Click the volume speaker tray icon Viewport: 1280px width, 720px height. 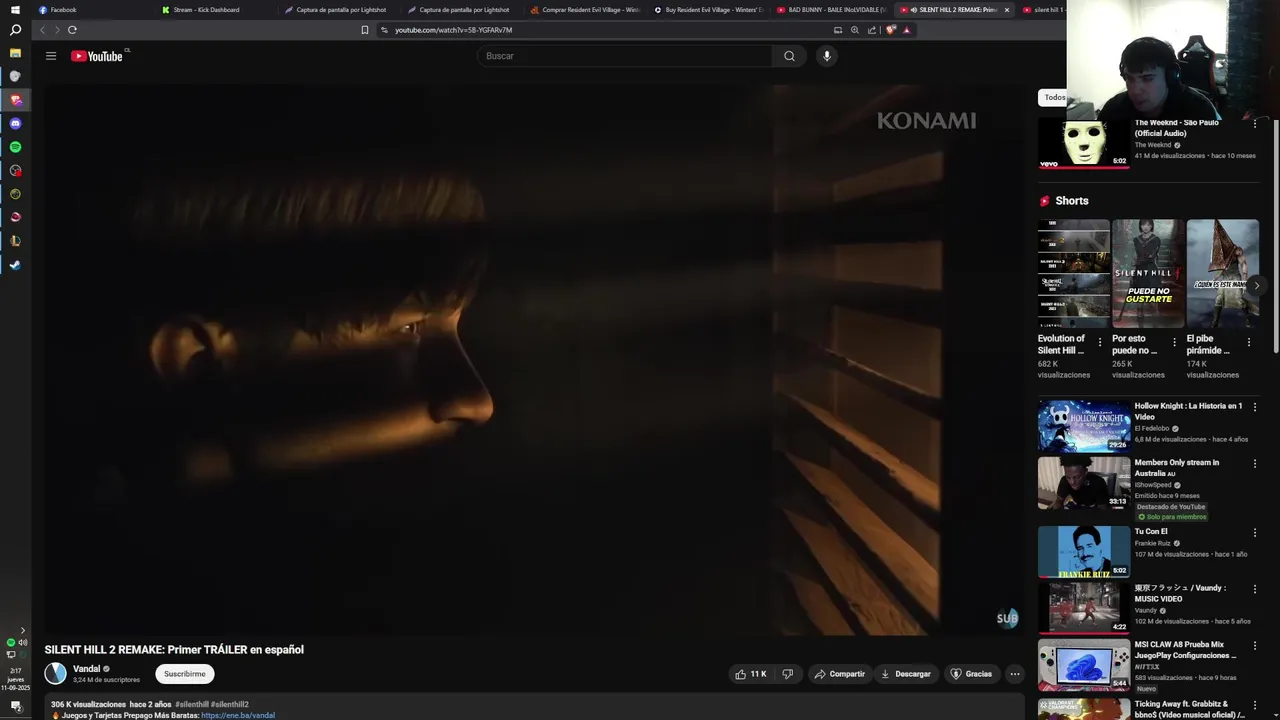point(22,642)
